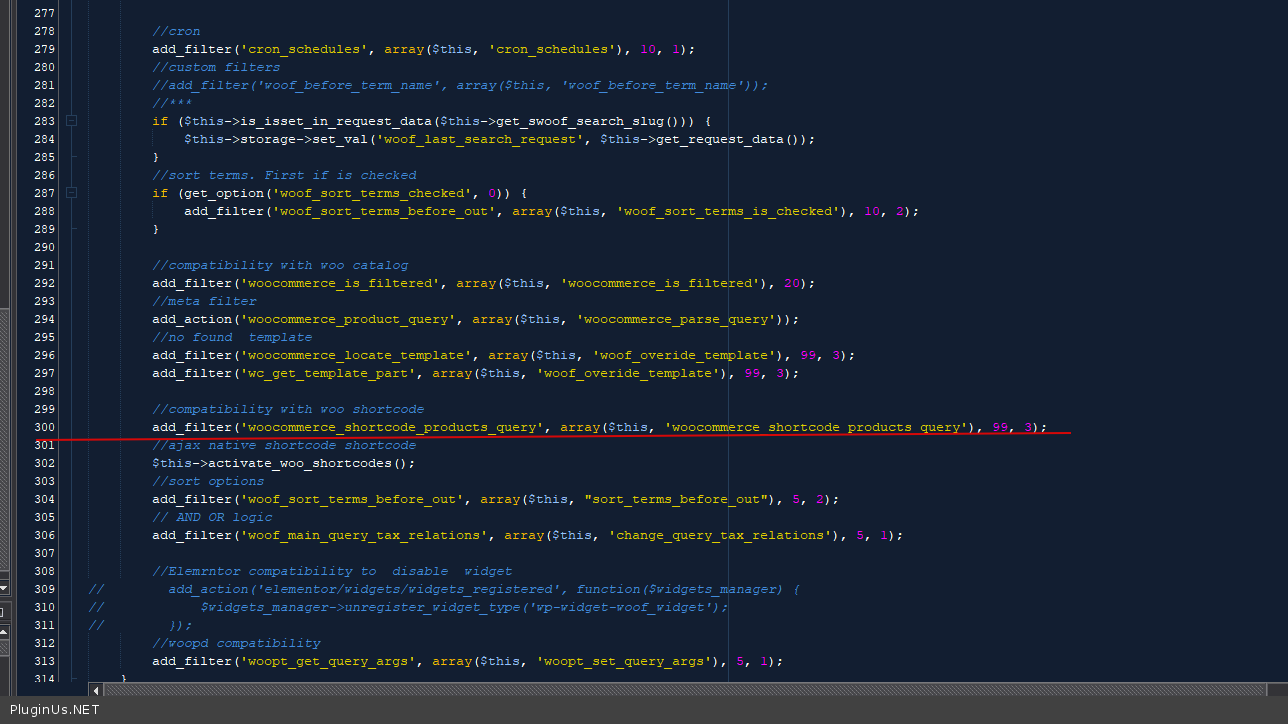Collapse the fold marker on line 283
The width and height of the screenshot is (1288, 724).
72,121
